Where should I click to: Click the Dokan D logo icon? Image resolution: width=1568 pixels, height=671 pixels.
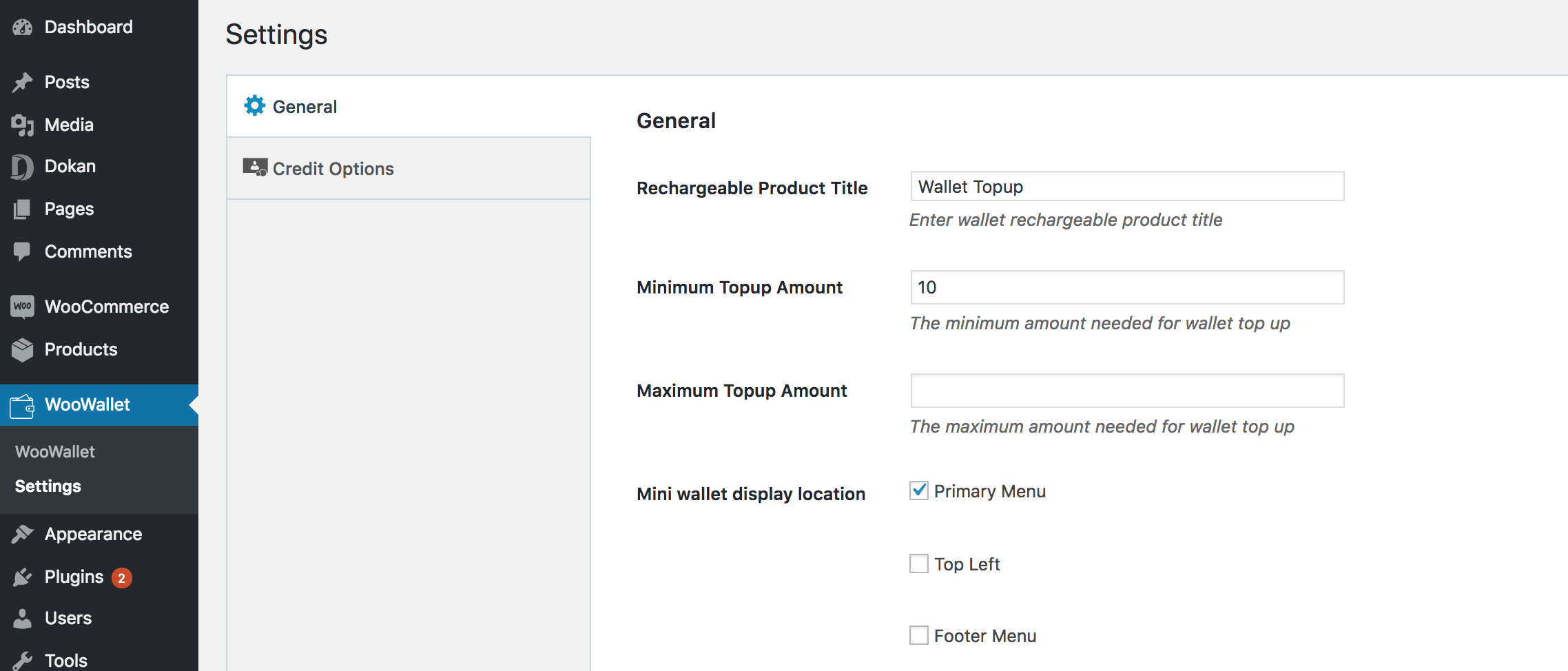22,167
